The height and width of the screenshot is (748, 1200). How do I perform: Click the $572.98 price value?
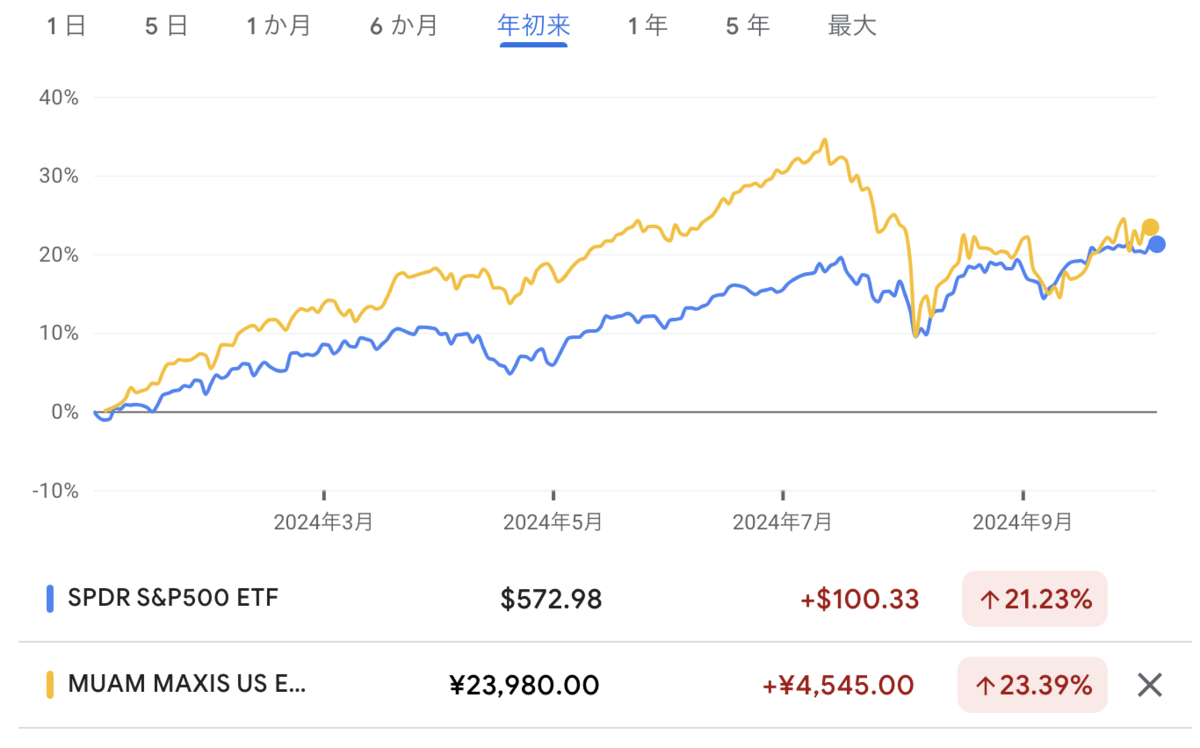pos(551,599)
